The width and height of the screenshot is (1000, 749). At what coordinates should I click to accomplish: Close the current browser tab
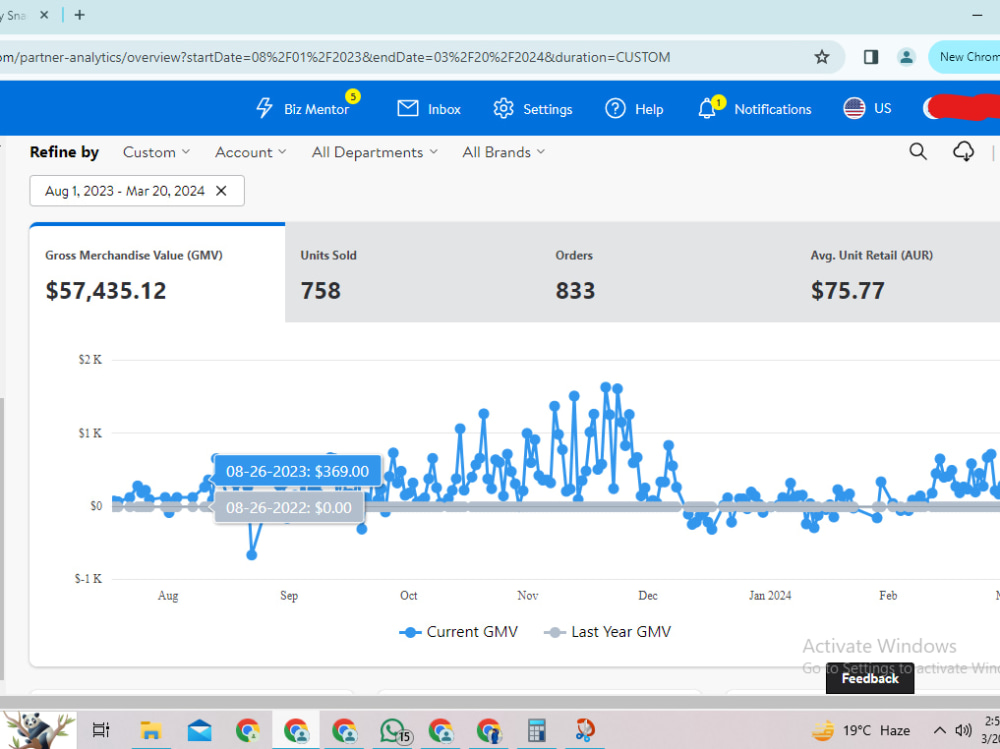(x=44, y=15)
